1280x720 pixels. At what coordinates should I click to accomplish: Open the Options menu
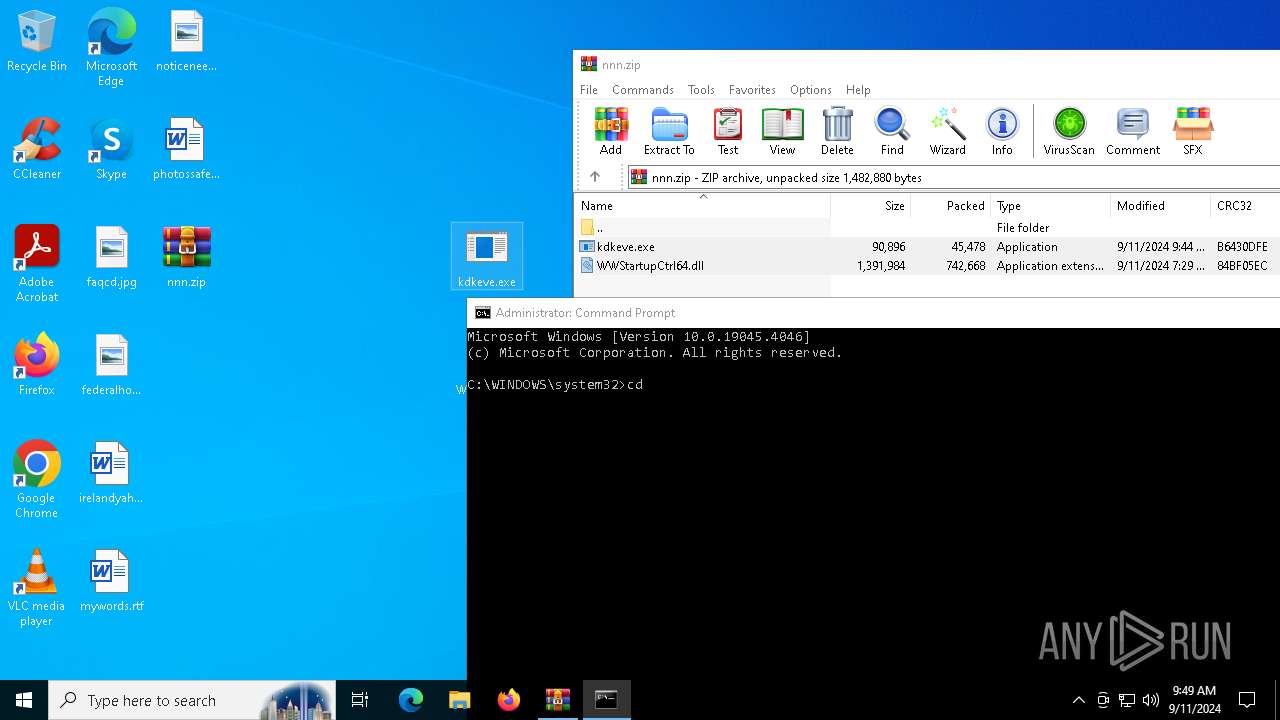pos(811,90)
